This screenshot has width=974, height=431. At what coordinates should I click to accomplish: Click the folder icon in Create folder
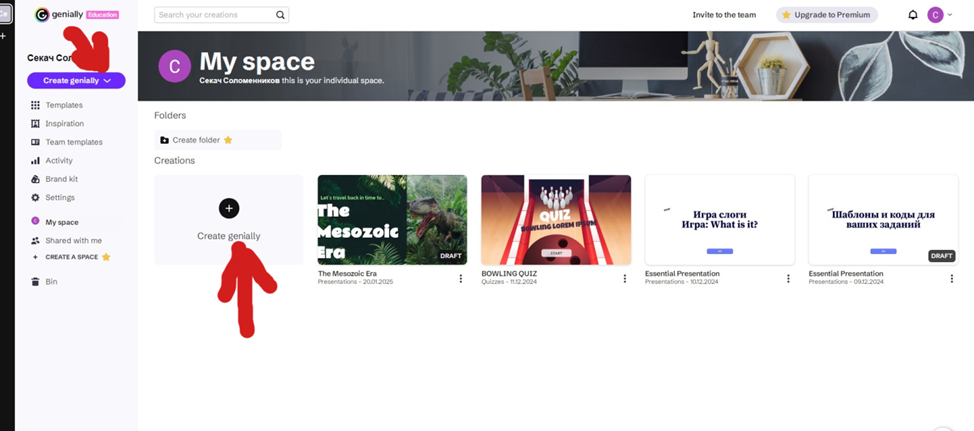coord(164,140)
